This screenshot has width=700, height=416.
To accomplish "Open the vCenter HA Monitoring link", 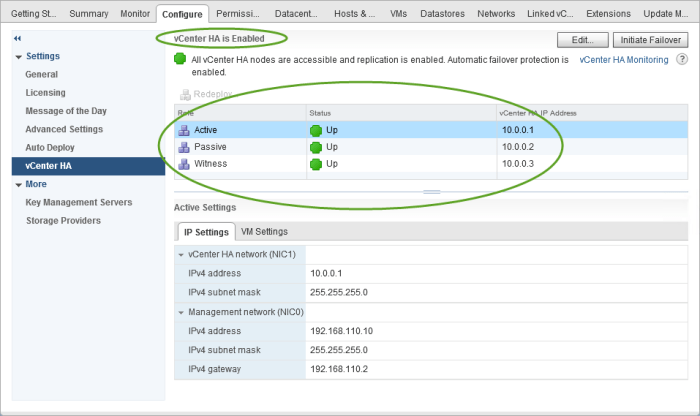I will pyautogui.click(x=624, y=60).
